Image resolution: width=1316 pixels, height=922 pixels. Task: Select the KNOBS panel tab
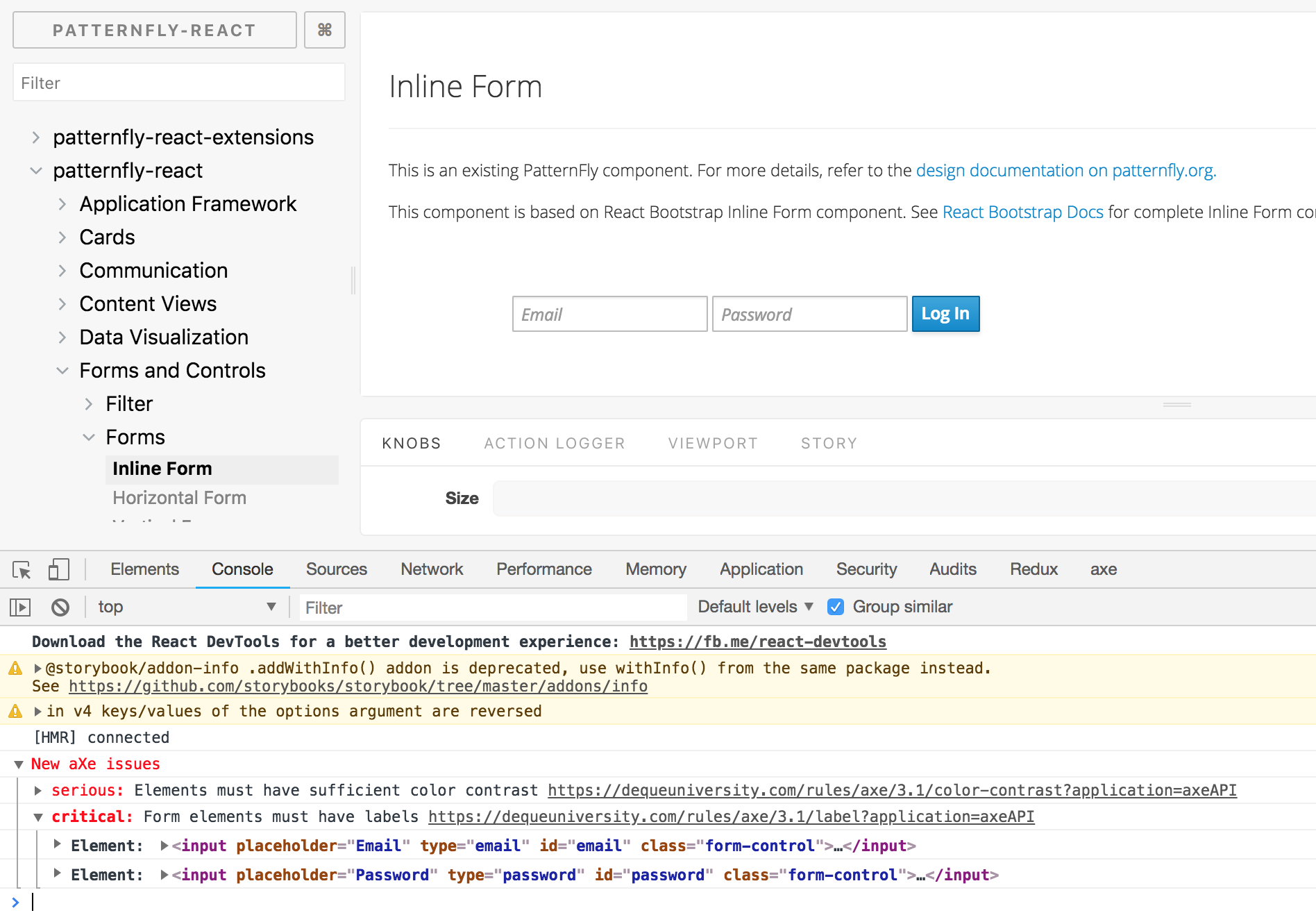[412, 443]
